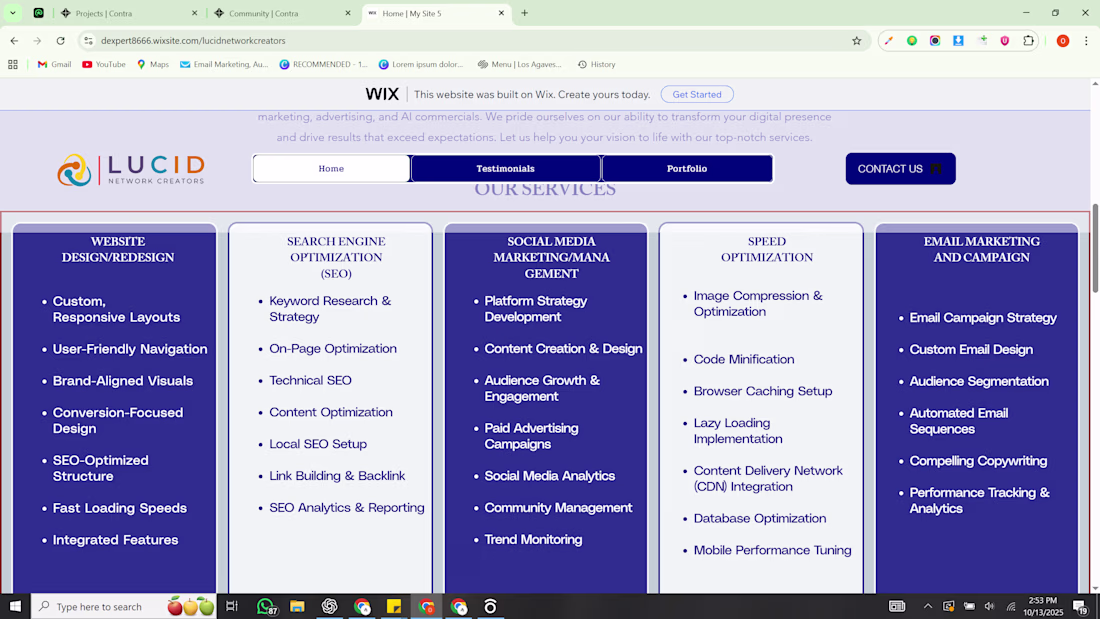This screenshot has height=619, width=1100.
Task: Open YouTube bookmark
Action: tap(104, 65)
